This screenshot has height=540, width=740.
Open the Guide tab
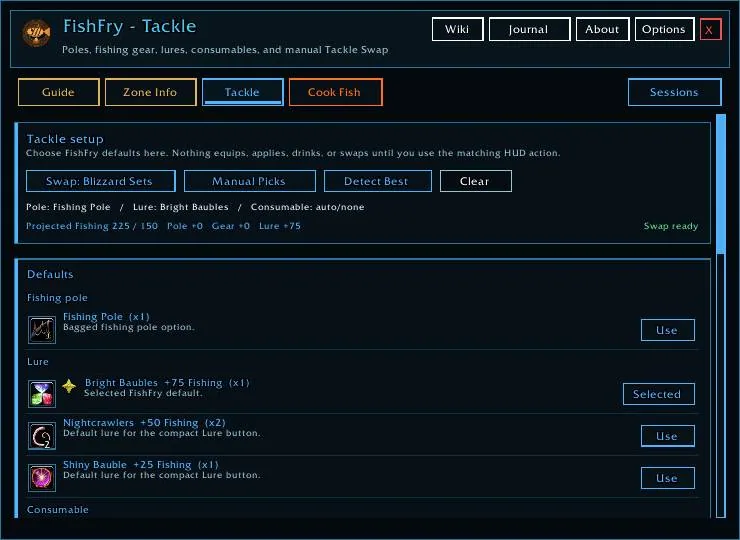tap(59, 92)
